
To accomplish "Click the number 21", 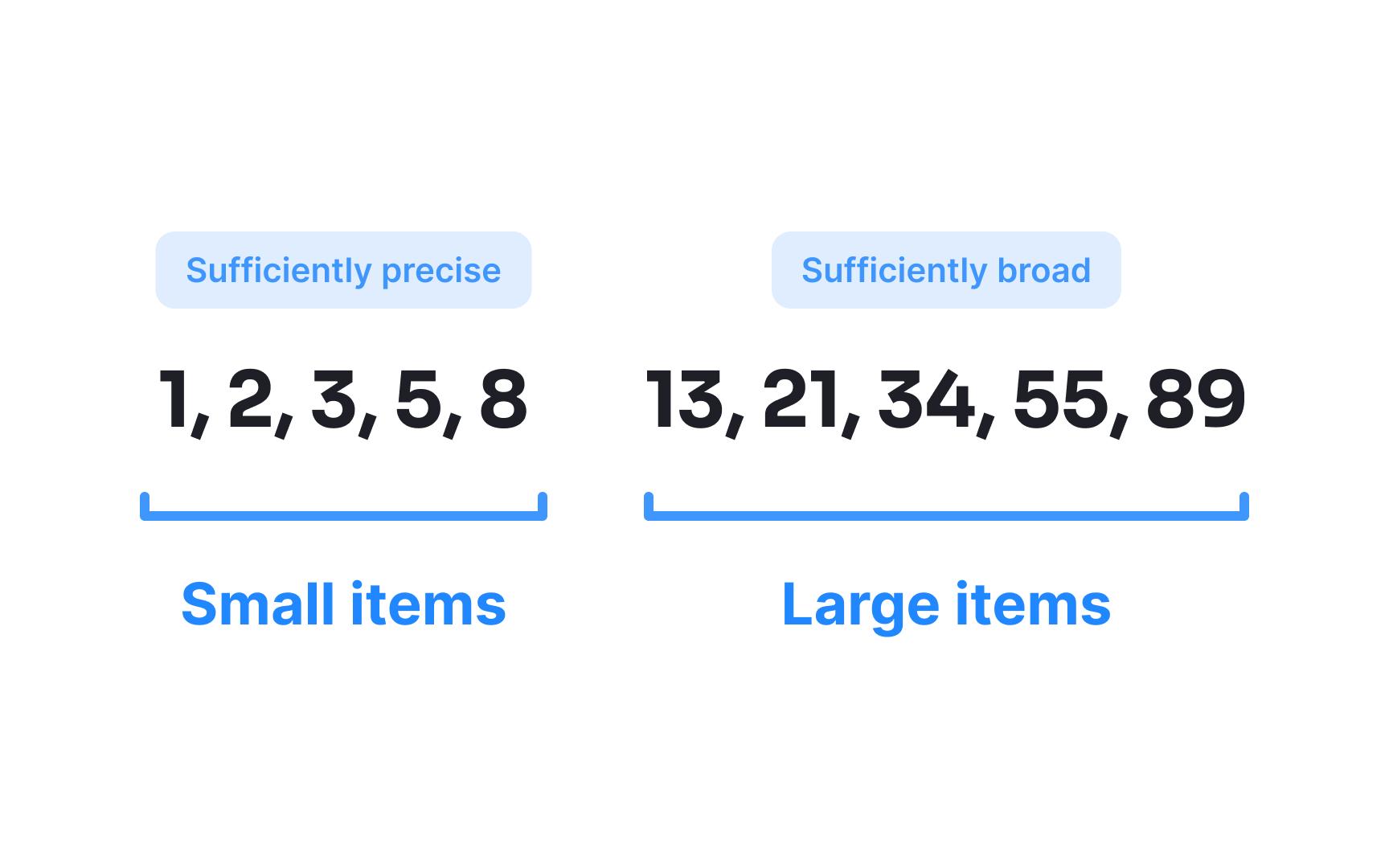I will click(x=801, y=399).
